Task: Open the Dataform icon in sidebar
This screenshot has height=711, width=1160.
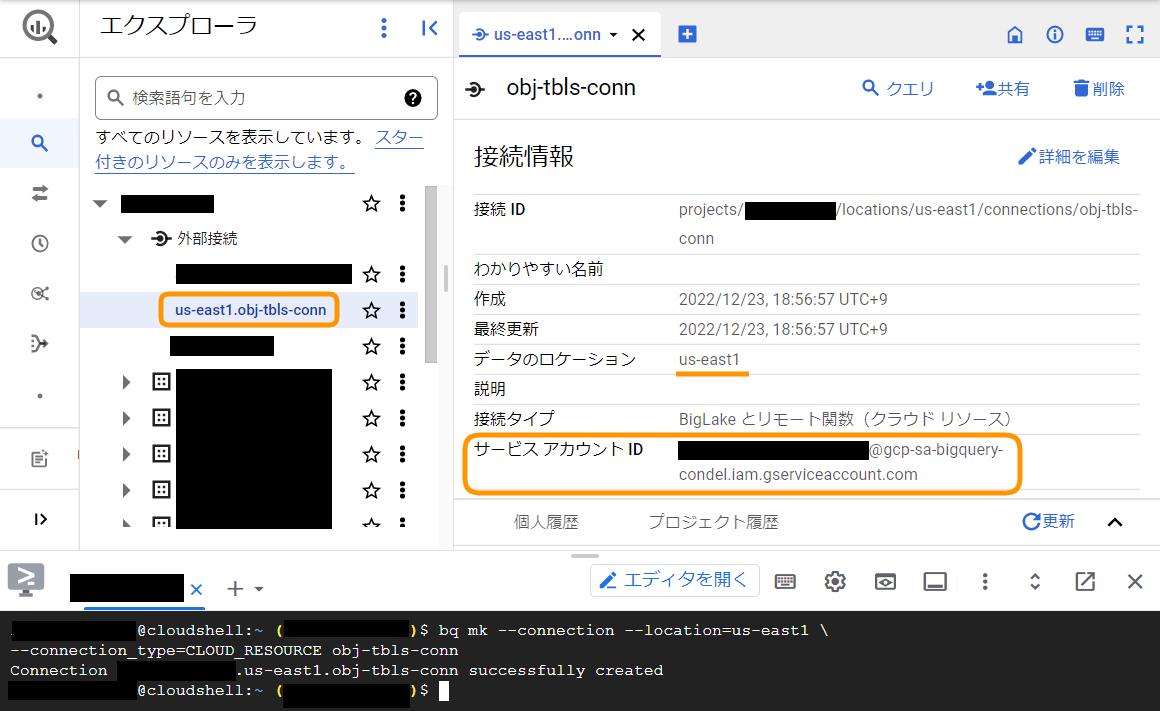Action: pos(40,343)
